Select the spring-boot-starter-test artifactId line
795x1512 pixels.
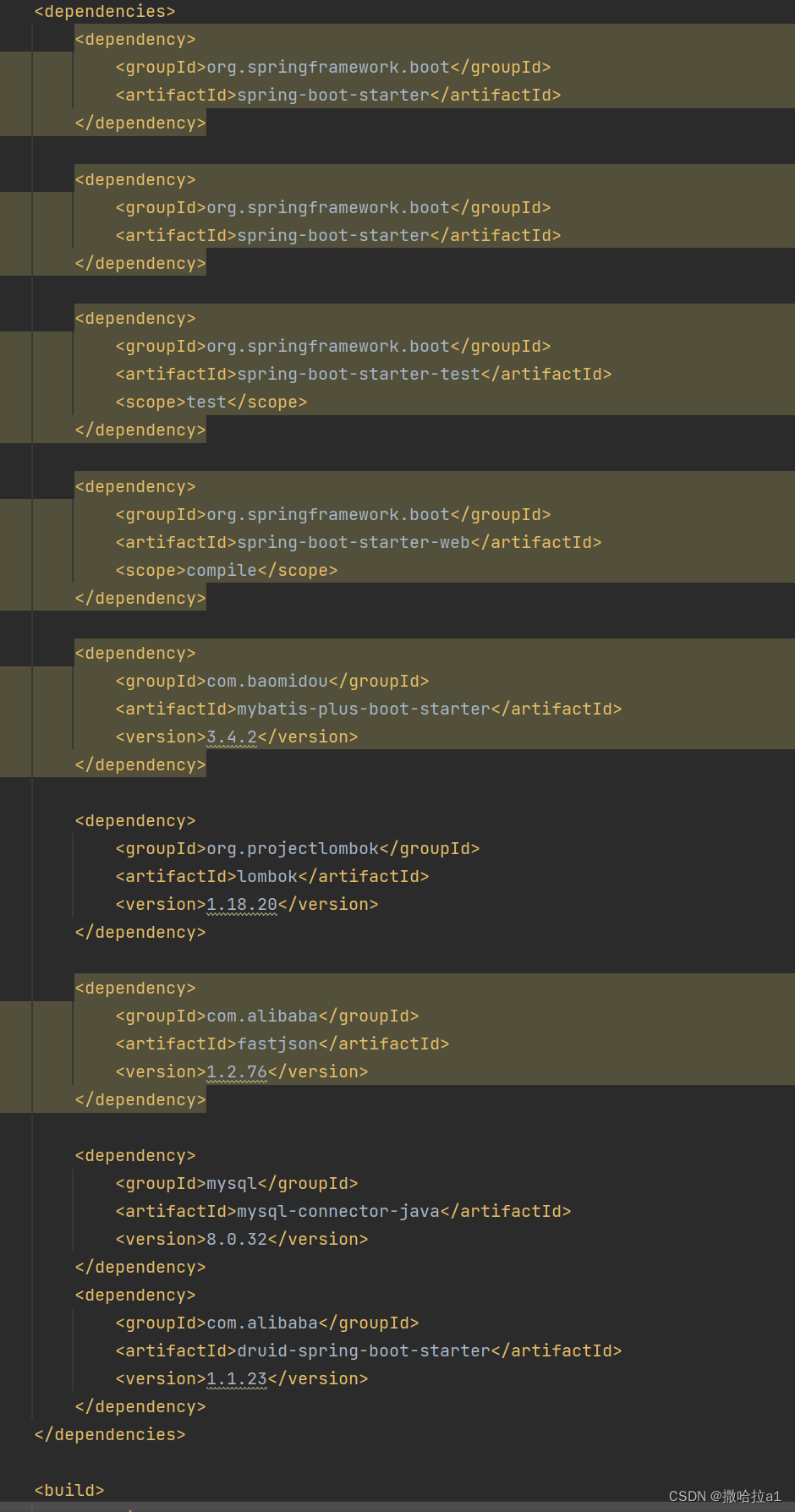pos(364,375)
